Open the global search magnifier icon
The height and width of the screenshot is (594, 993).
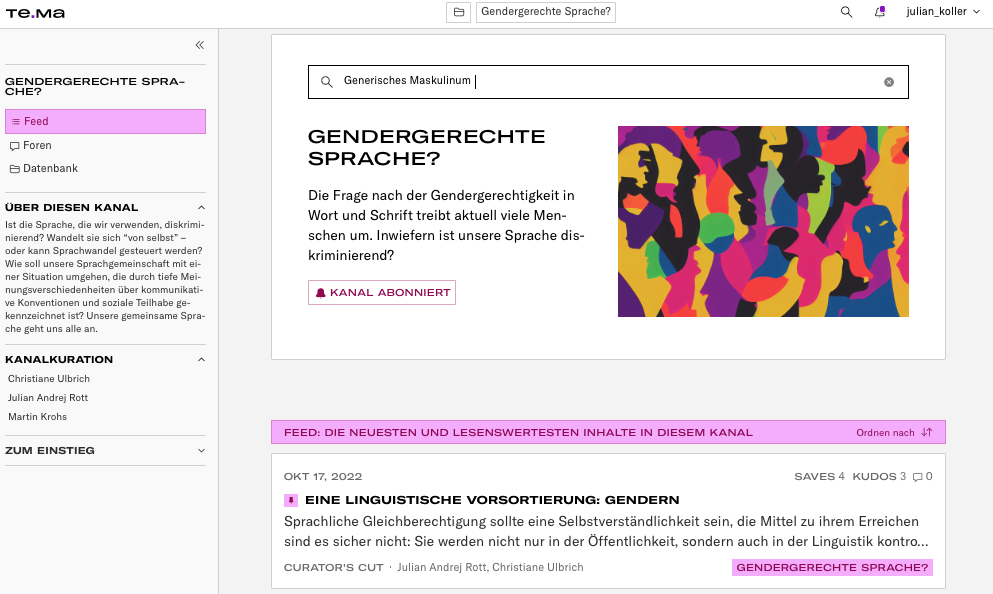click(x=846, y=12)
